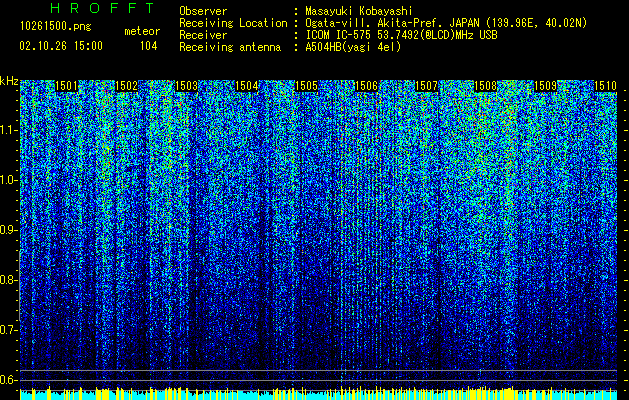Click the 1.1 frequency axis label
The height and width of the screenshot is (400, 629).
pos(8,130)
